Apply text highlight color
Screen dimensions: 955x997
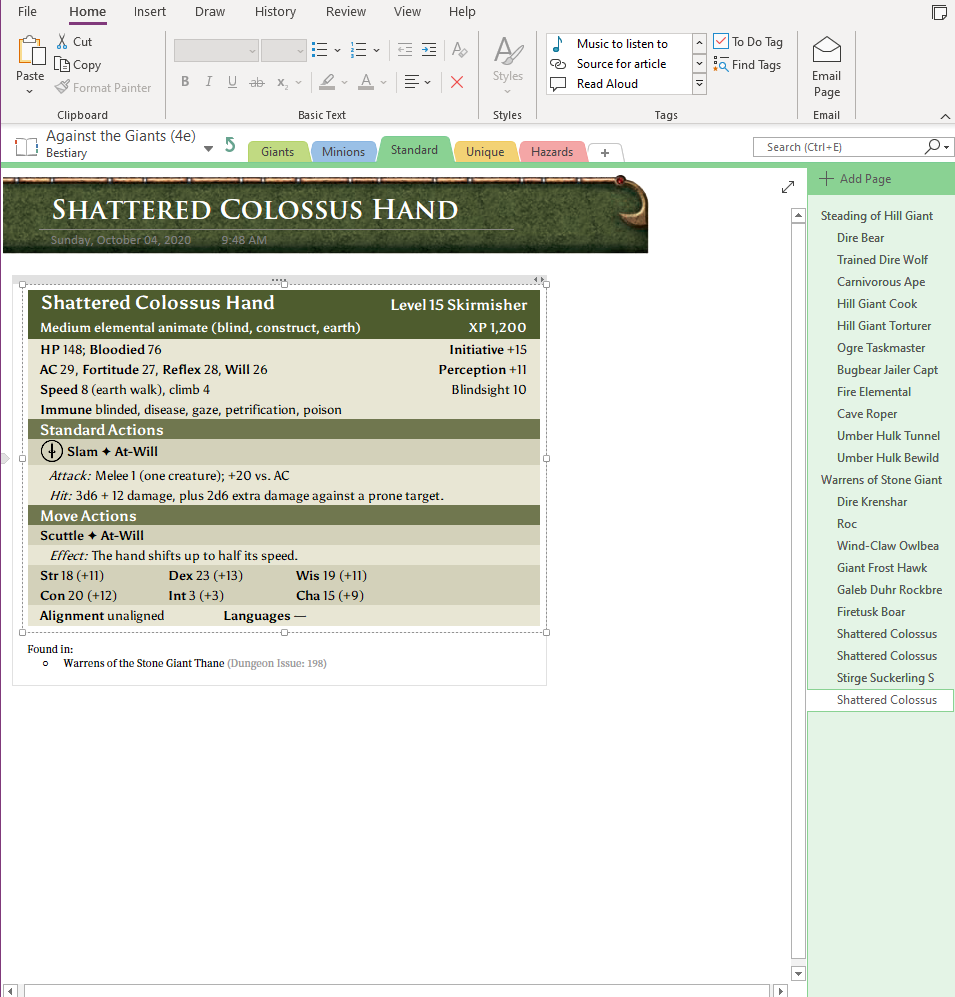(327, 82)
